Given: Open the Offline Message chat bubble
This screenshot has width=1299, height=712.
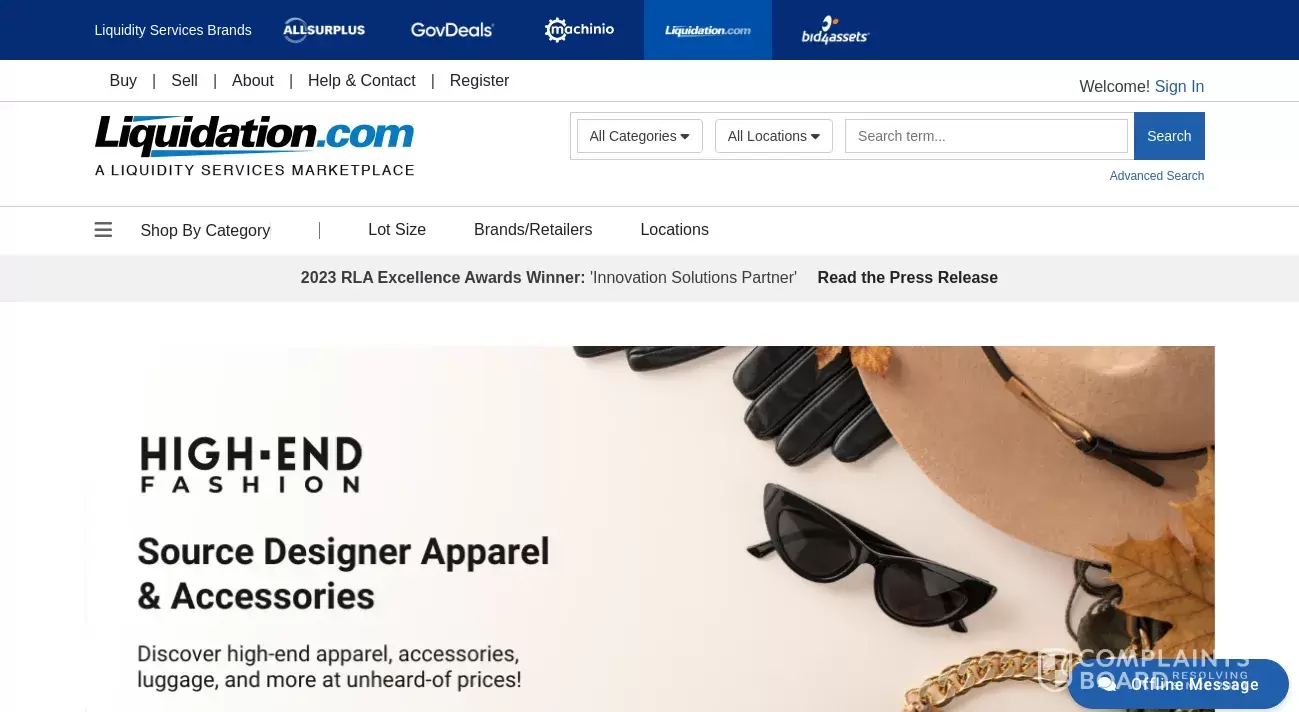Looking at the screenshot, I should click(1178, 684).
